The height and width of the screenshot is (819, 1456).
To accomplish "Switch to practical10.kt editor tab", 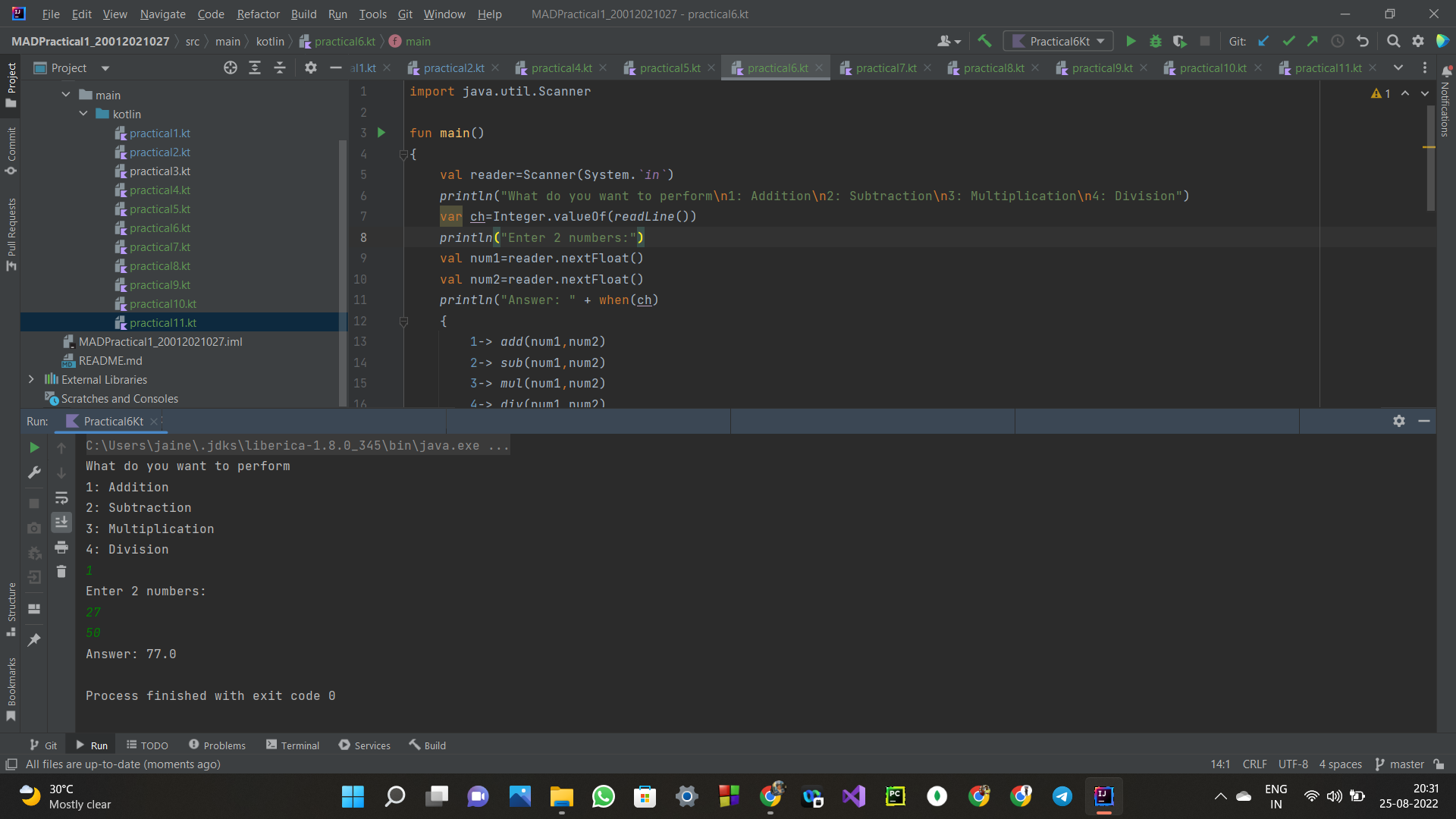I will (x=1213, y=67).
